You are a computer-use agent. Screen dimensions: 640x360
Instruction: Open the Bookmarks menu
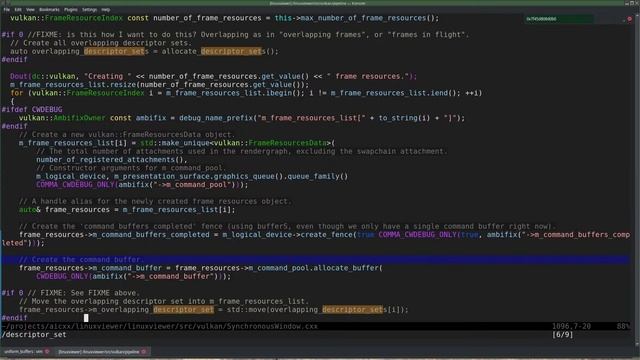point(49,9)
